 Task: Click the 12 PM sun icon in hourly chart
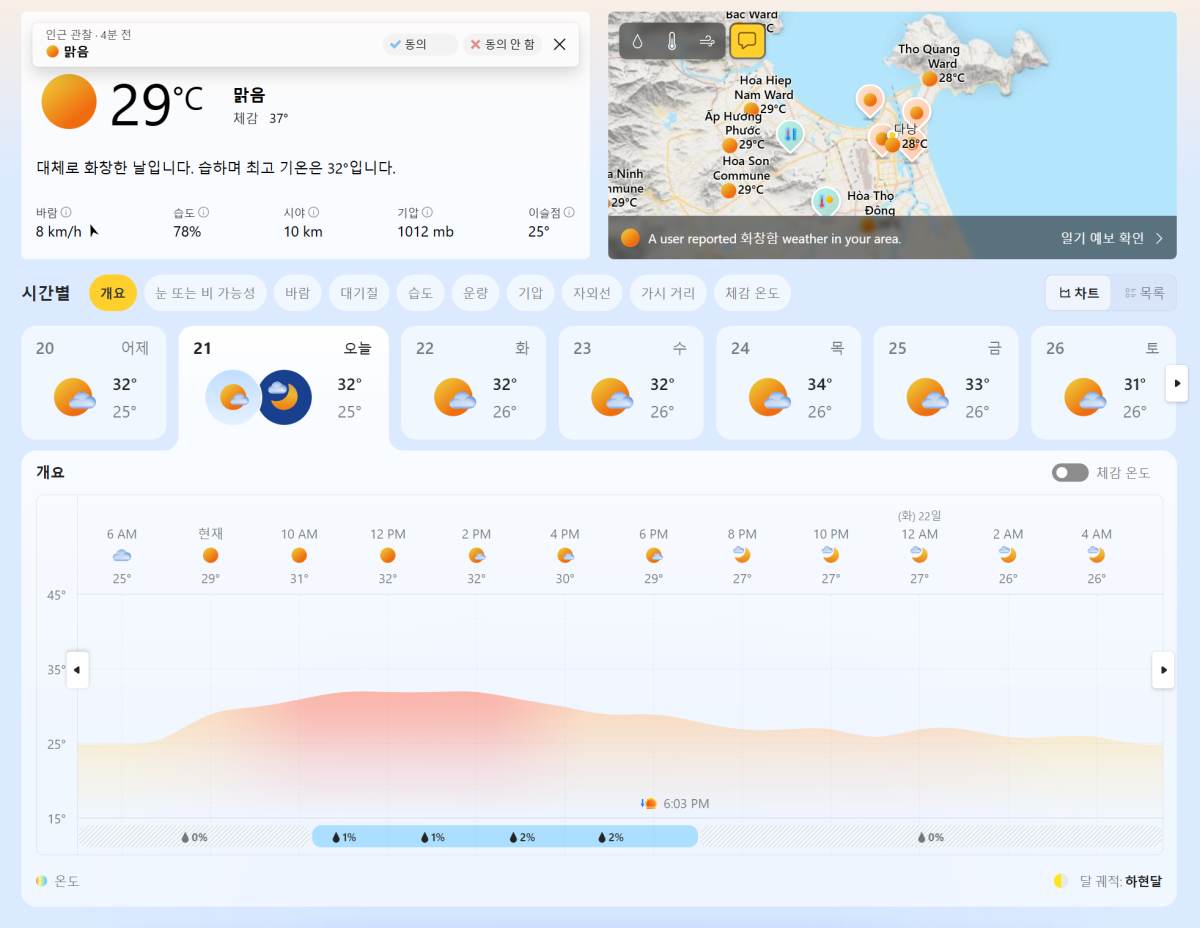click(x=388, y=555)
